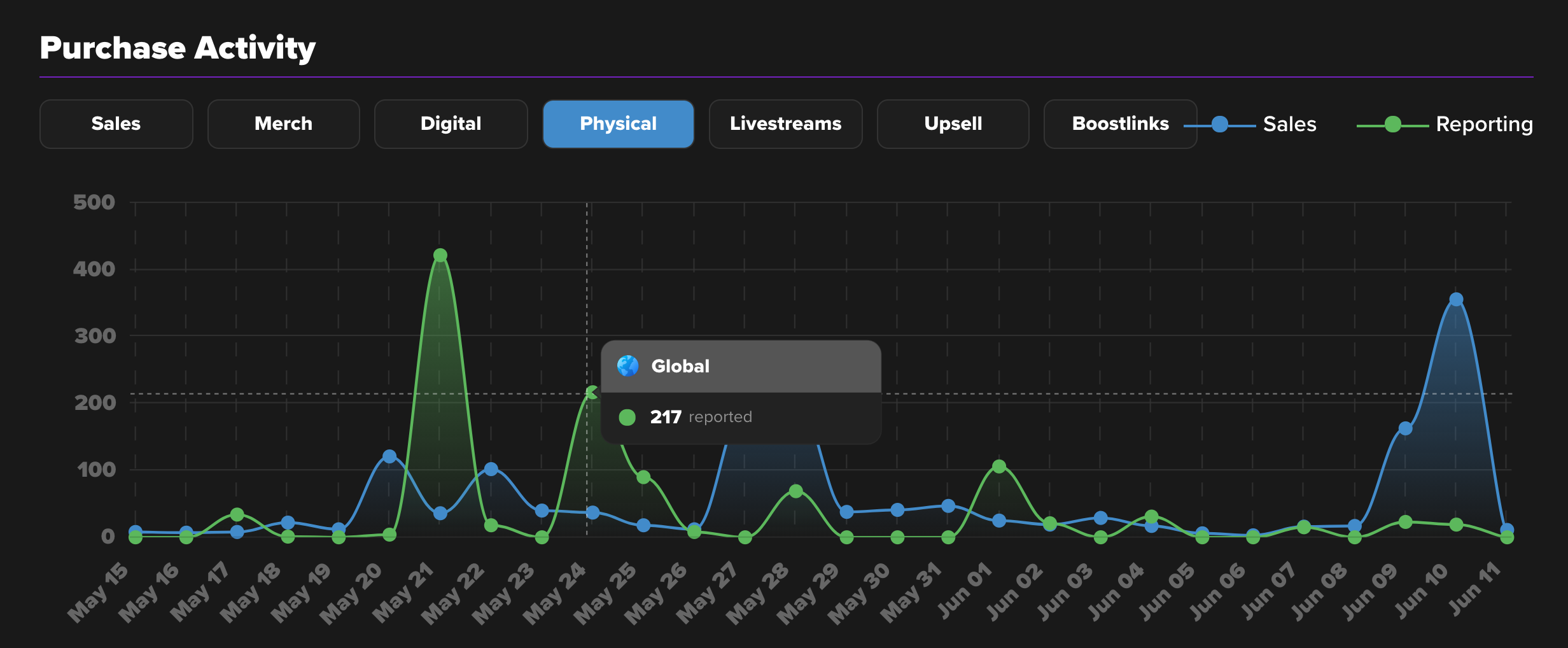The image size is (1568, 648).
Task: Open the Merch tab
Action: pyautogui.click(x=283, y=123)
